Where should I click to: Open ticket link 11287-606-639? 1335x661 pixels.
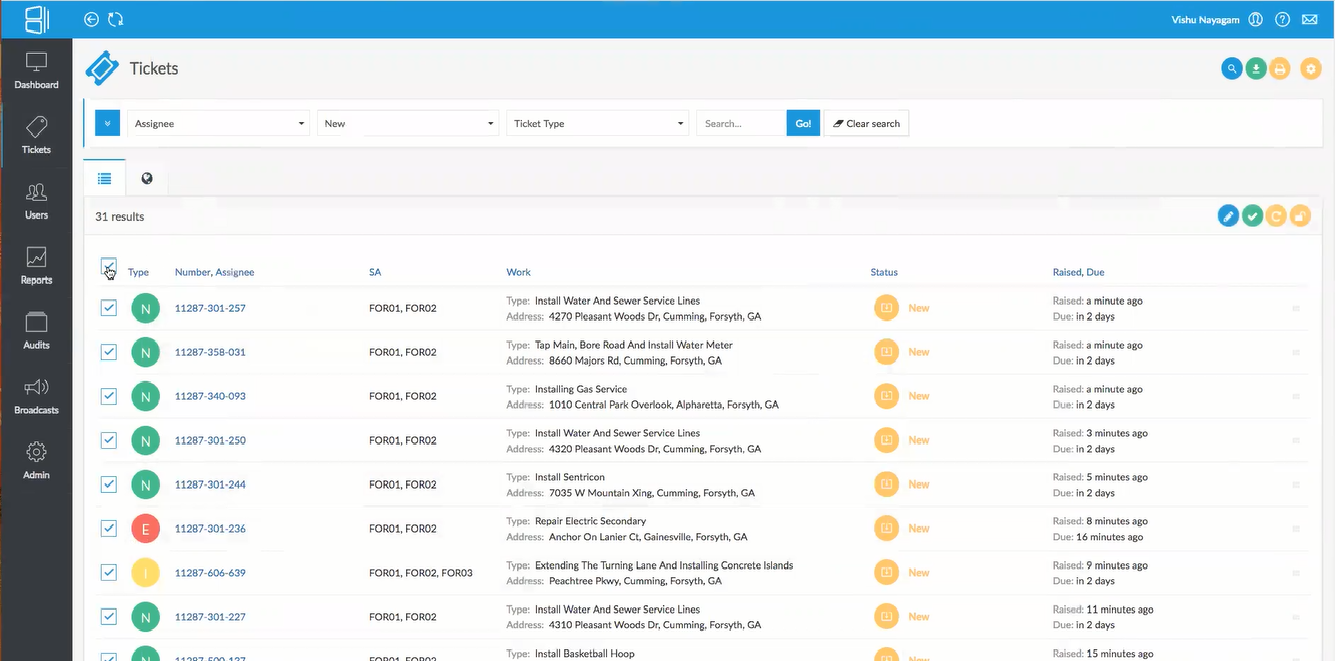coord(210,573)
